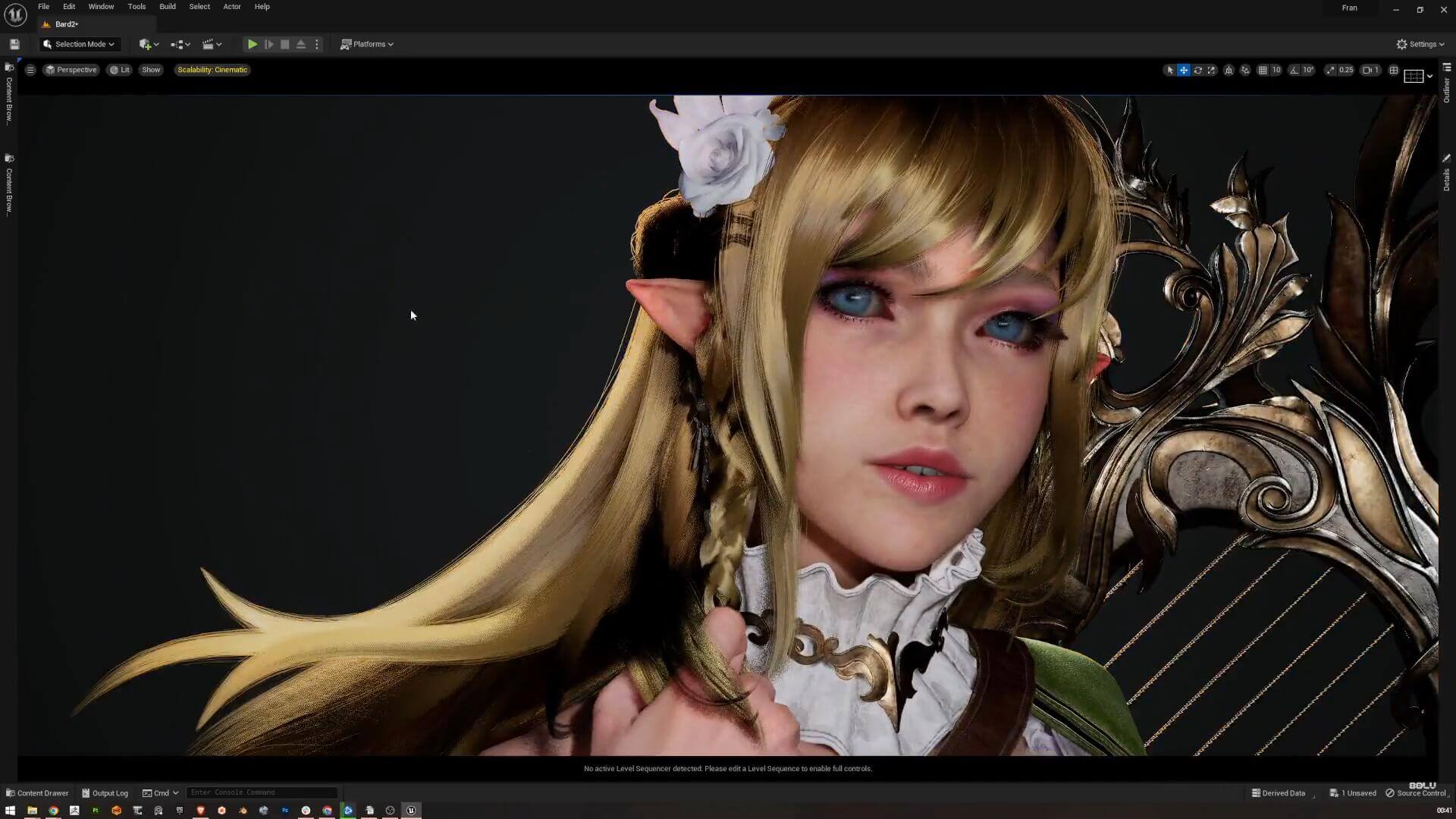The width and height of the screenshot is (1456, 819).
Task: Expand the Platforms dropdown
Action: coord(367,44)
